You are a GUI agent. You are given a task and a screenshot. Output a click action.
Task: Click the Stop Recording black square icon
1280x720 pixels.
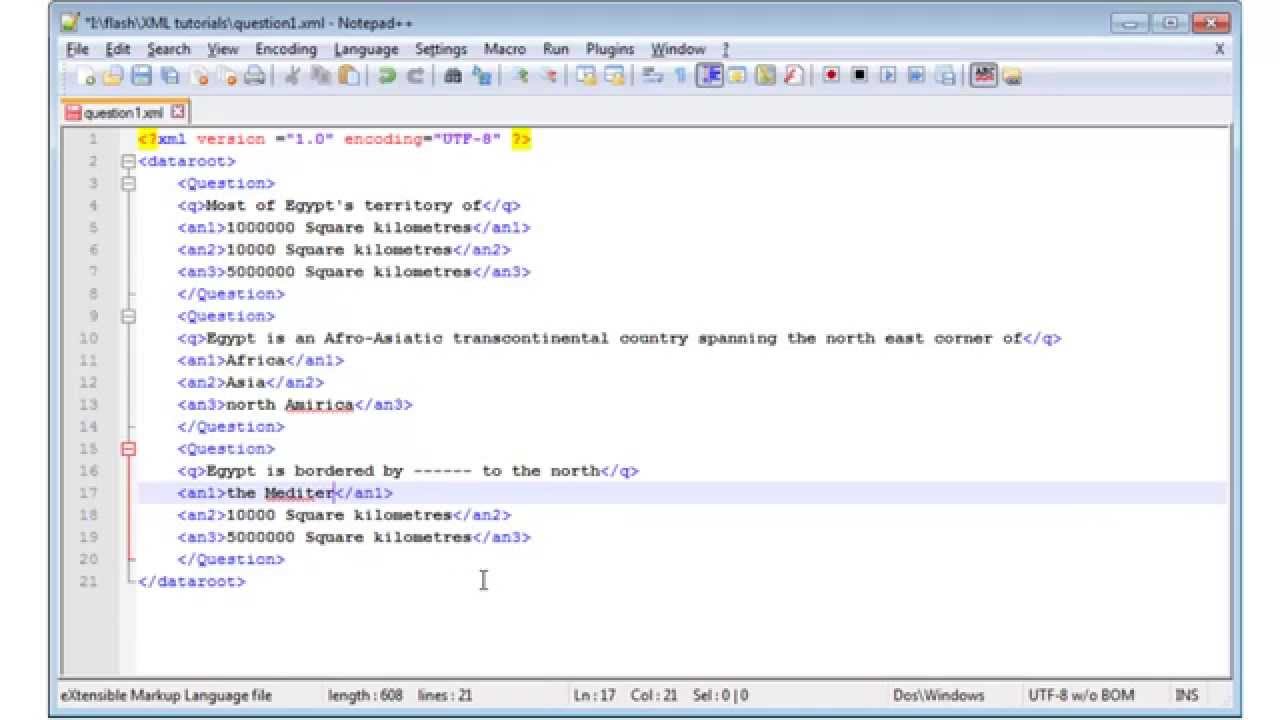coord(858,76)
